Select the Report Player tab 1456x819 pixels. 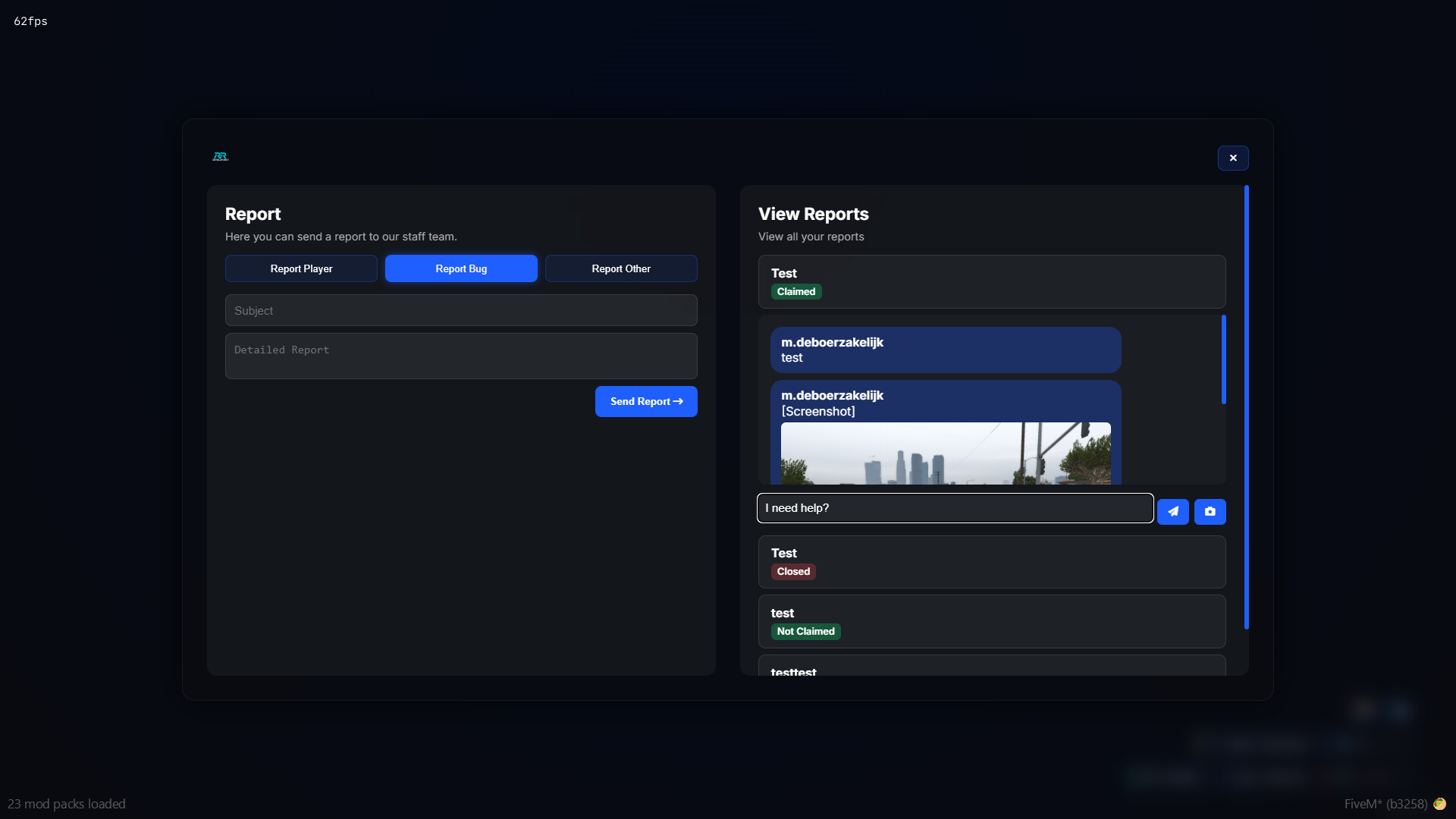[301, 268]
